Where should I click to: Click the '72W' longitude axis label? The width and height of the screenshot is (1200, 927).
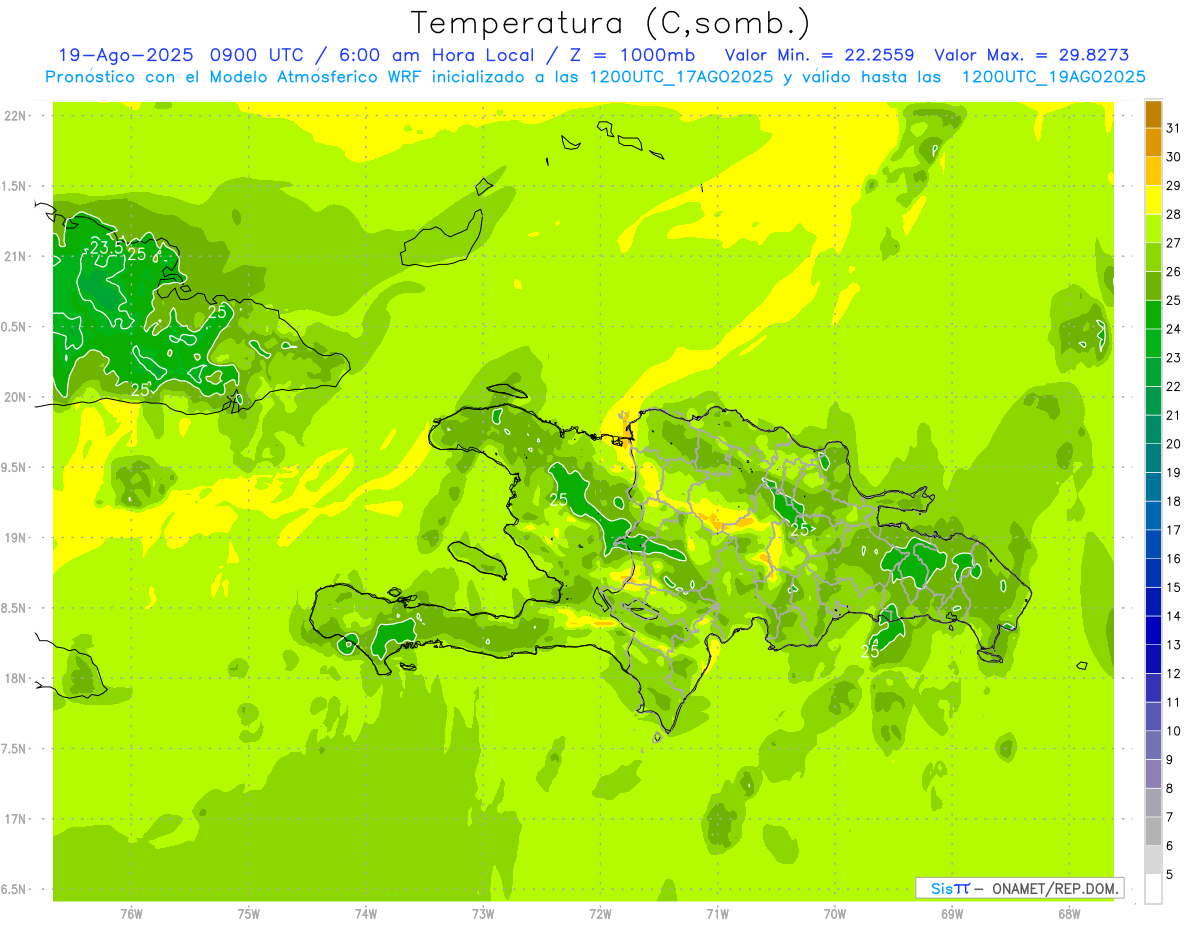tap(600, 914)
